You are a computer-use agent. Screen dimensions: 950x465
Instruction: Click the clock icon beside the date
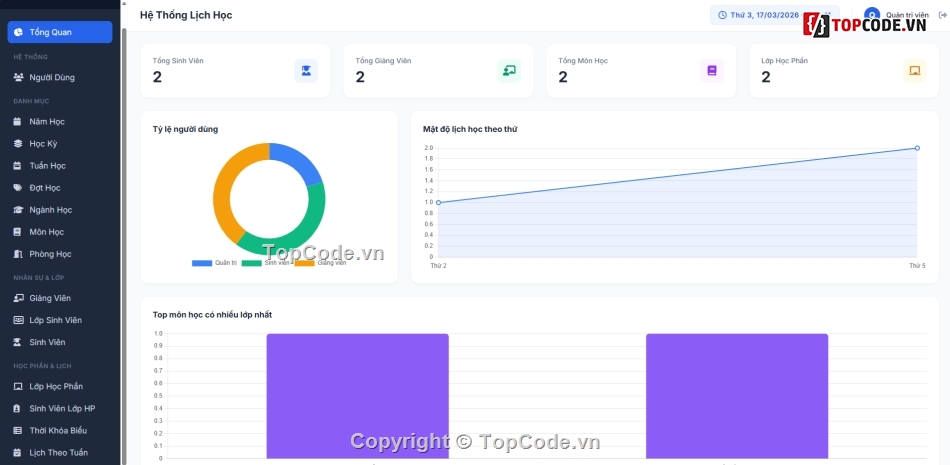click(x=723, y=15)
